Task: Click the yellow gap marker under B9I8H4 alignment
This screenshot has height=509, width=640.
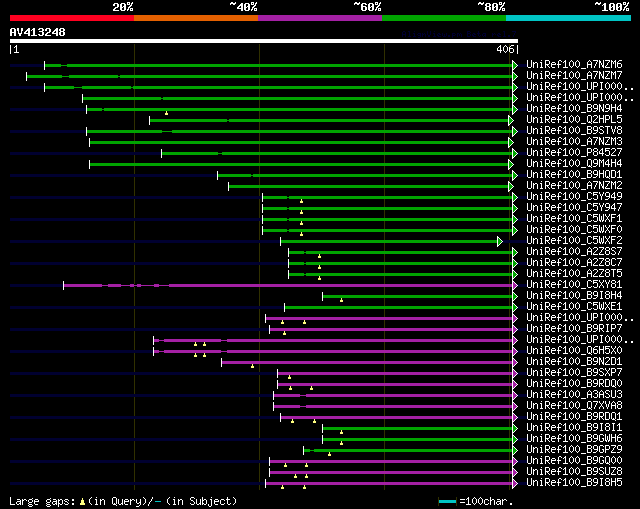Action: click(342, 300)
